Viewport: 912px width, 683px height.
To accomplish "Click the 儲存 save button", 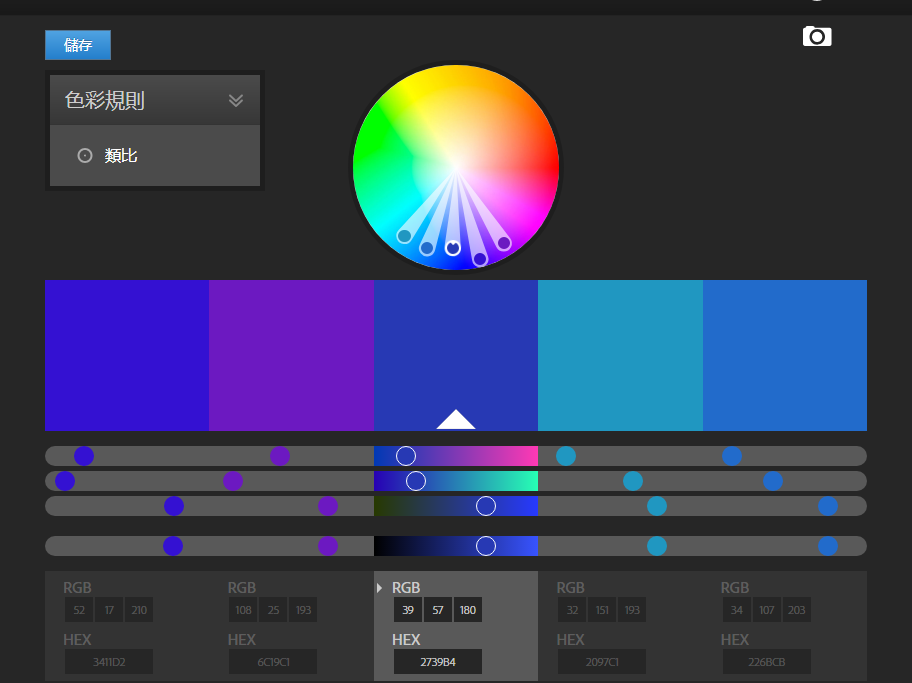I will click(x=78, y=45).
